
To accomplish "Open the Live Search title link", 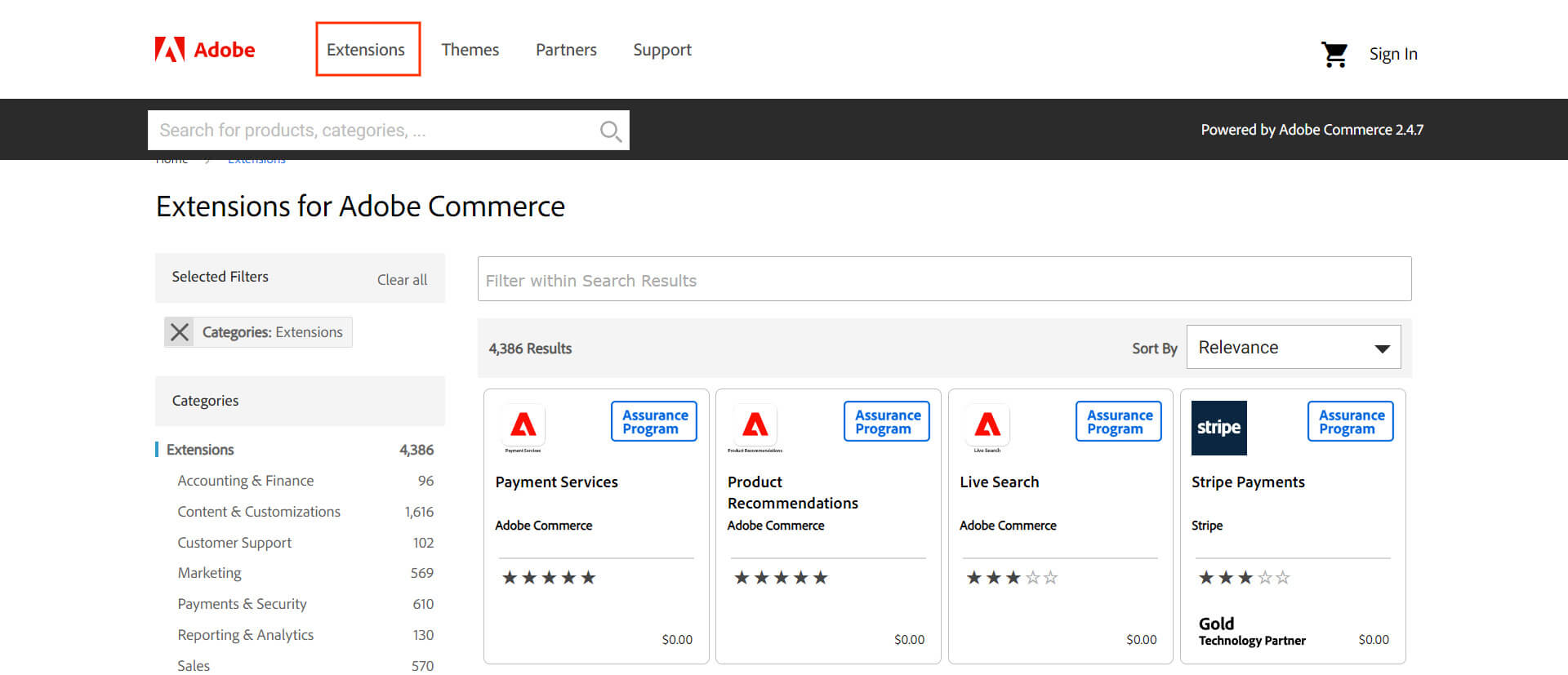I will coord(1000,482).
